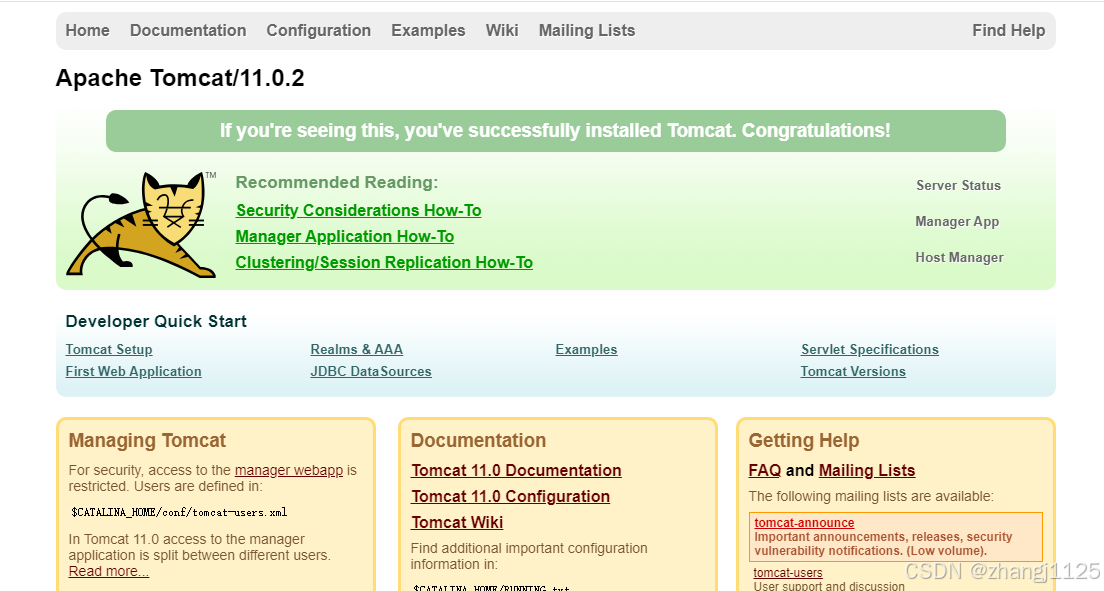The image size is (1104, 591).
Task: Click the Recommended Reading heading
Action: click(x=337, y=182)
